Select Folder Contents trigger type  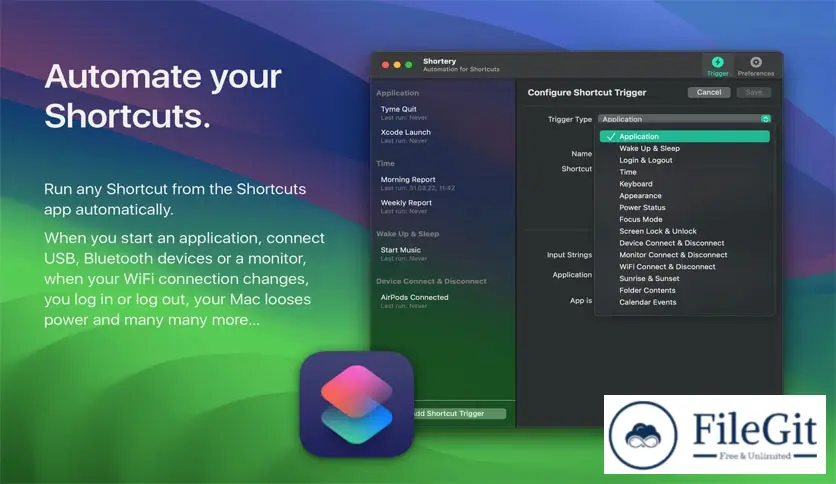647,290
